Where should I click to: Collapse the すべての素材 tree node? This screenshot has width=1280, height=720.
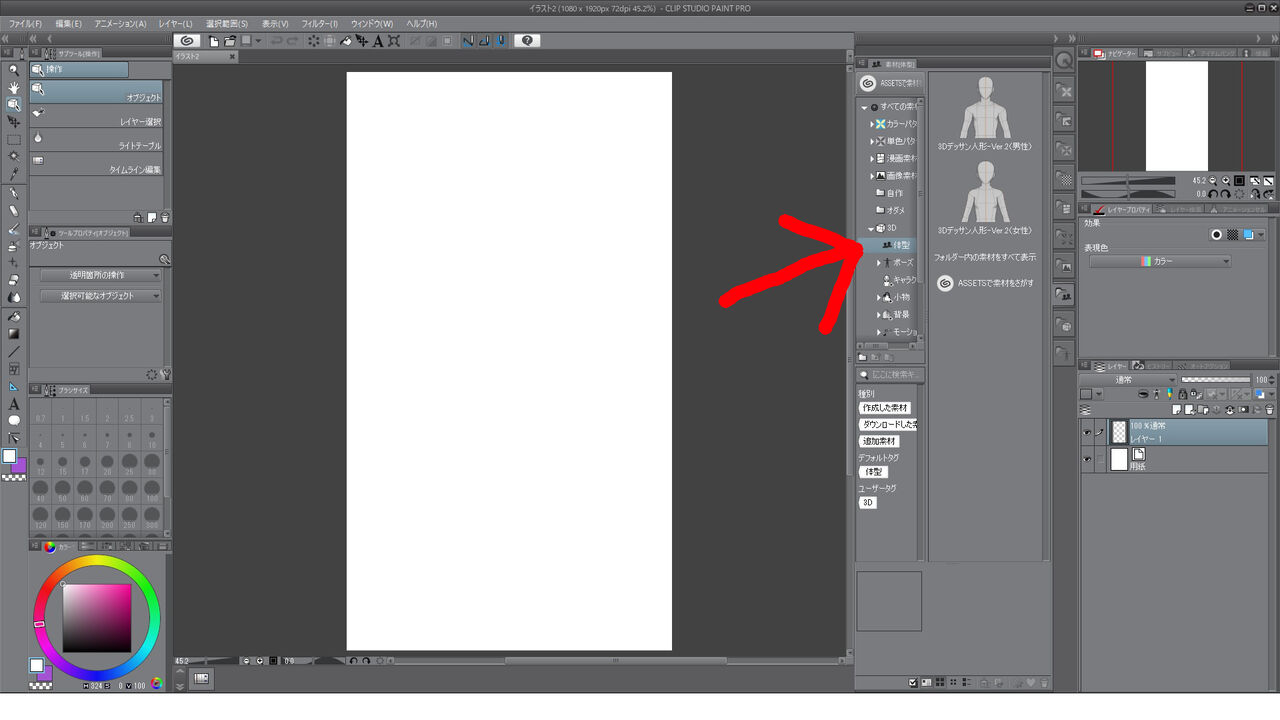point(864,107)
